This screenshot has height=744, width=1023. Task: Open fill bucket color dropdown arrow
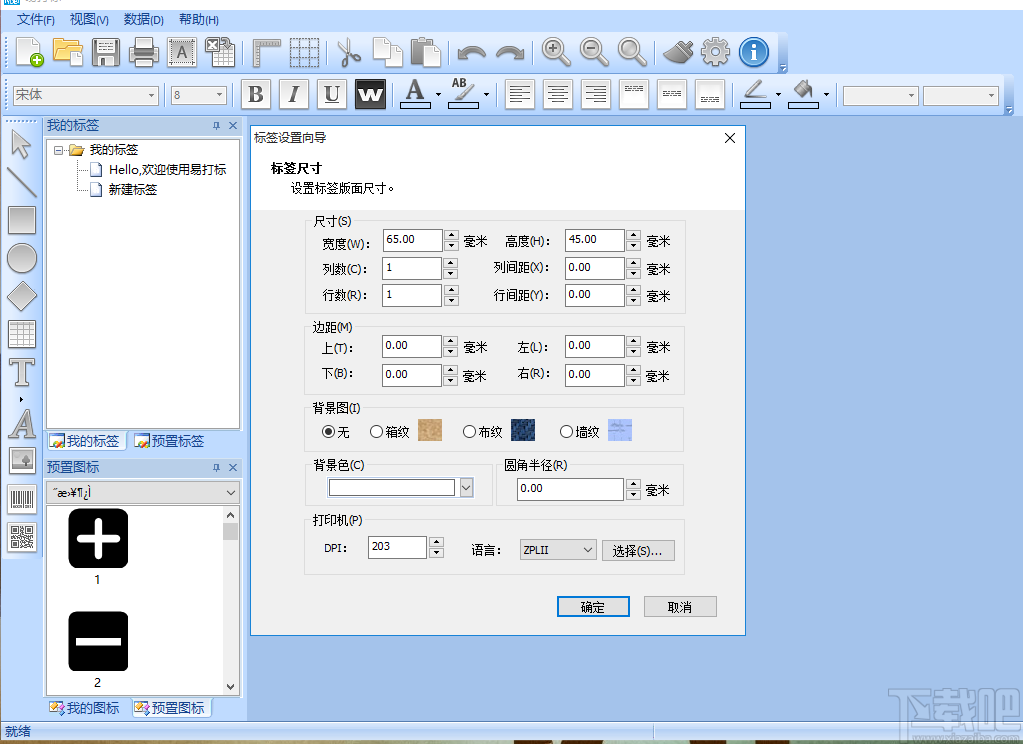click(826, 95)
